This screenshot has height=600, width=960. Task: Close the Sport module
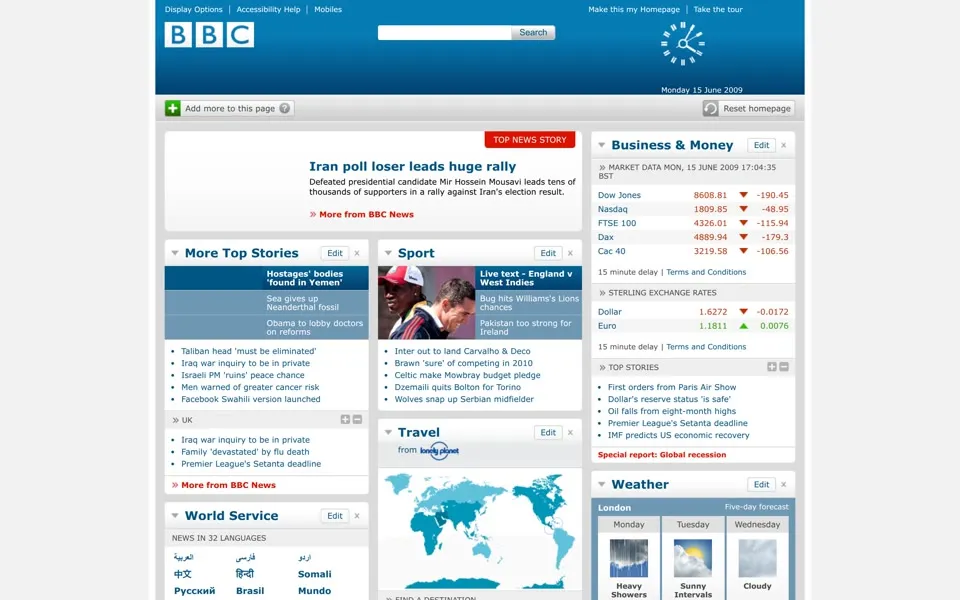[x=570, y=253]
